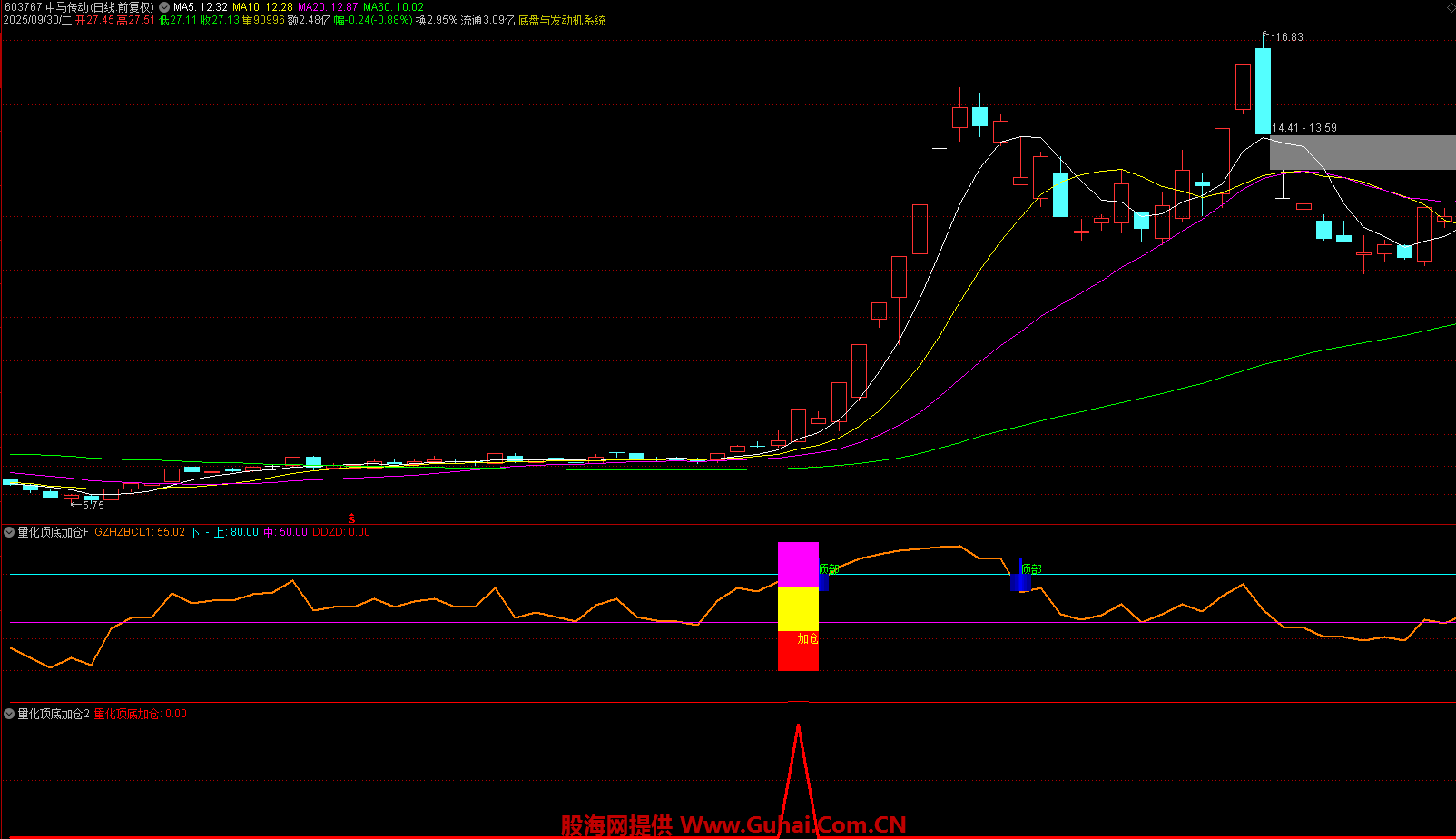Click the magenta signal block

tap(798, 565)
